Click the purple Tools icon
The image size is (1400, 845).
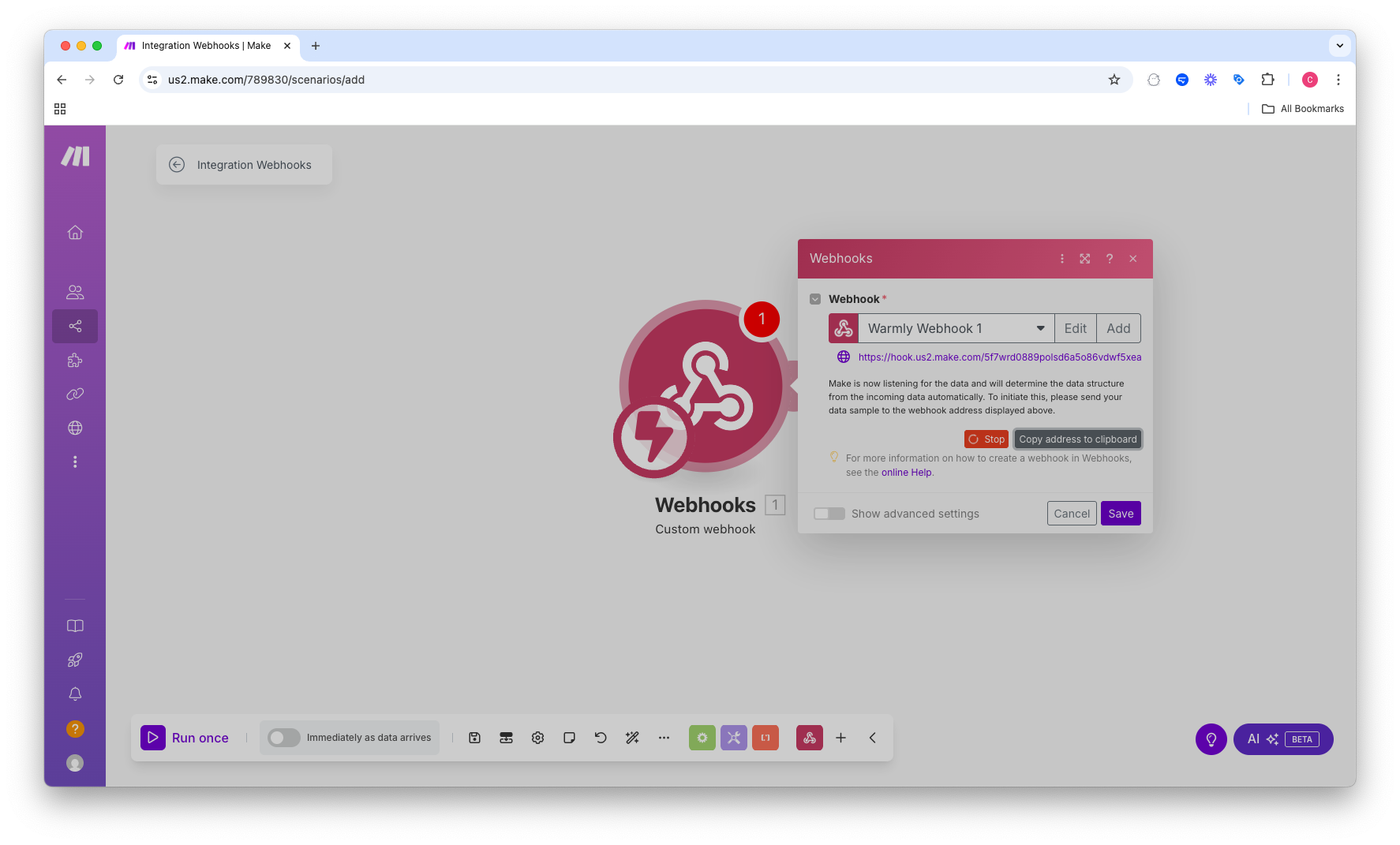coord(733,738)
